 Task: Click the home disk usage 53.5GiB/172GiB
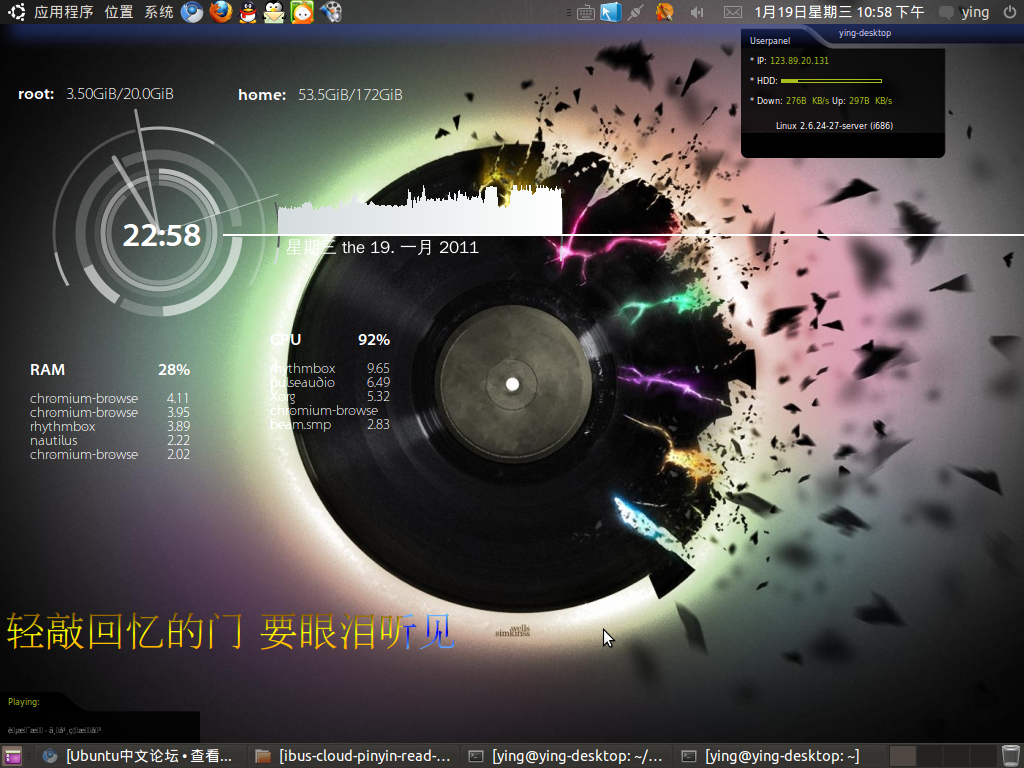click(x=350, y=95)
